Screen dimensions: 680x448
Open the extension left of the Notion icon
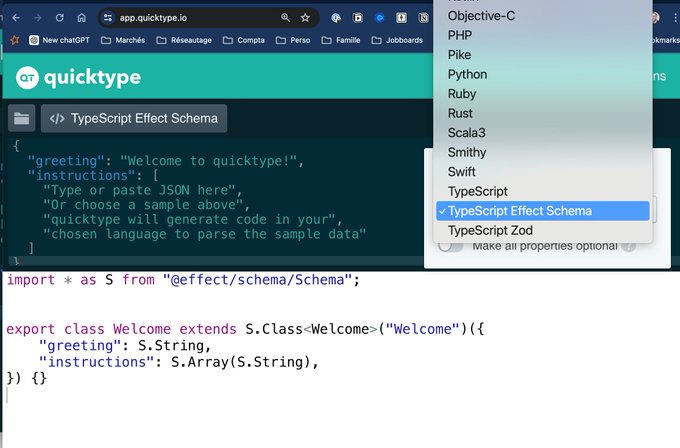(402, 18)
